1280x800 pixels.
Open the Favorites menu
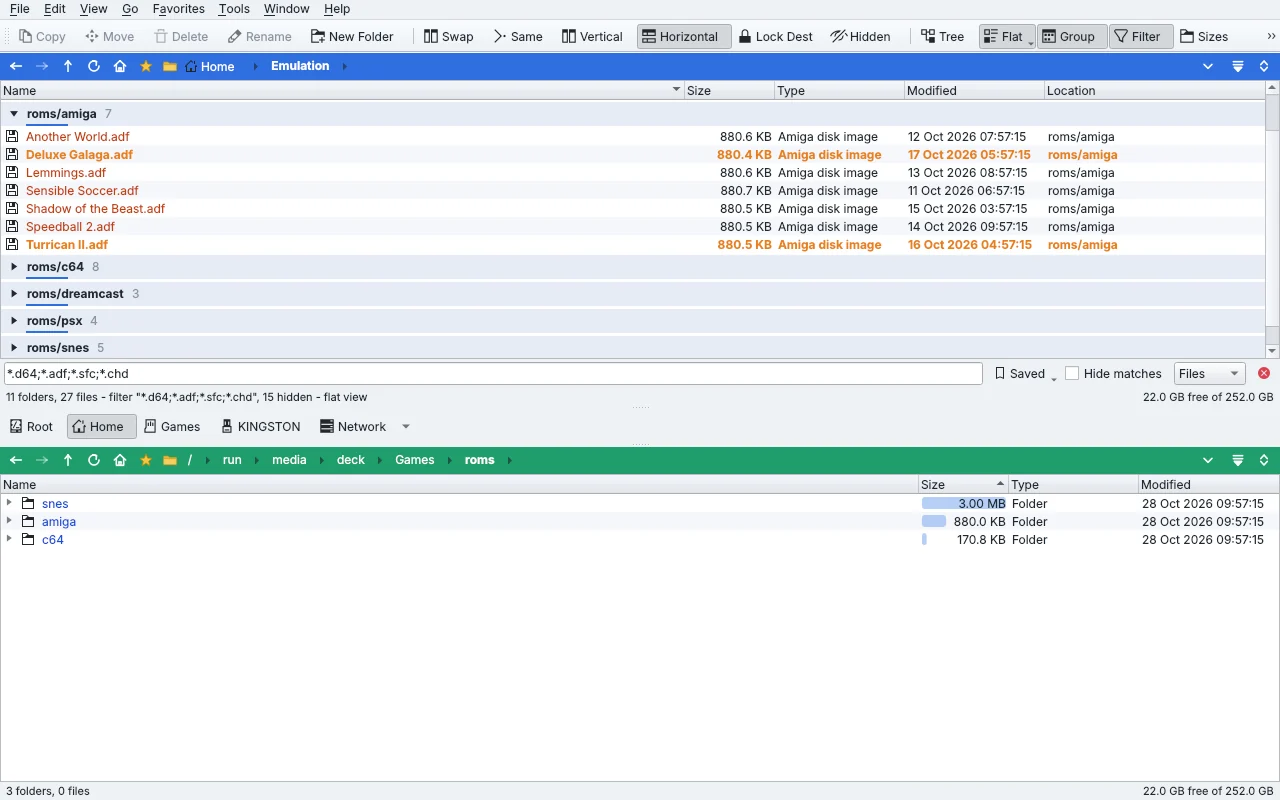179,9
